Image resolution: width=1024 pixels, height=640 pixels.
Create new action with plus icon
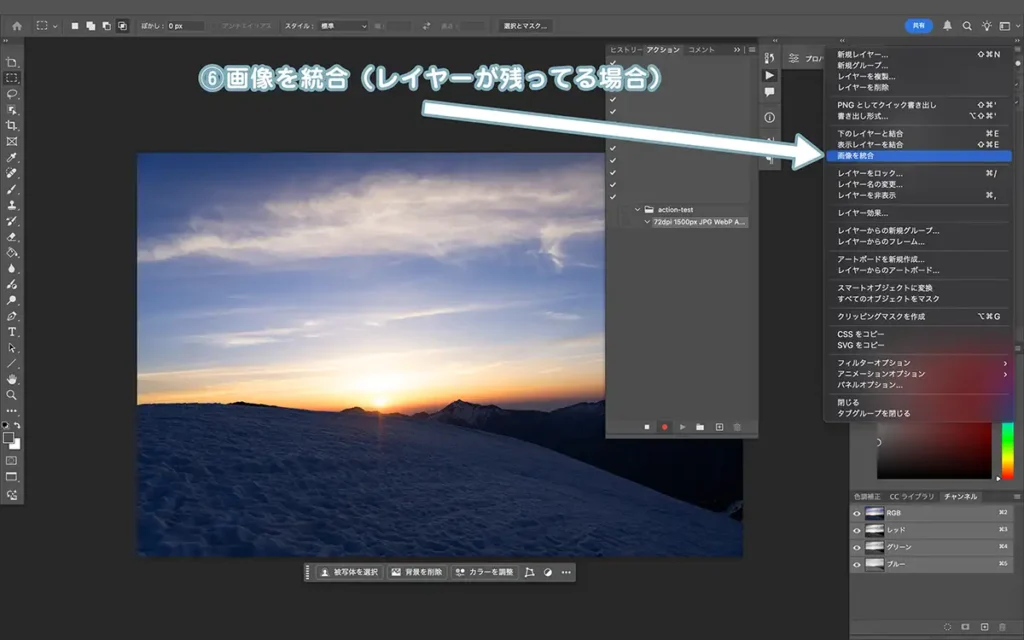pos(719,427)
